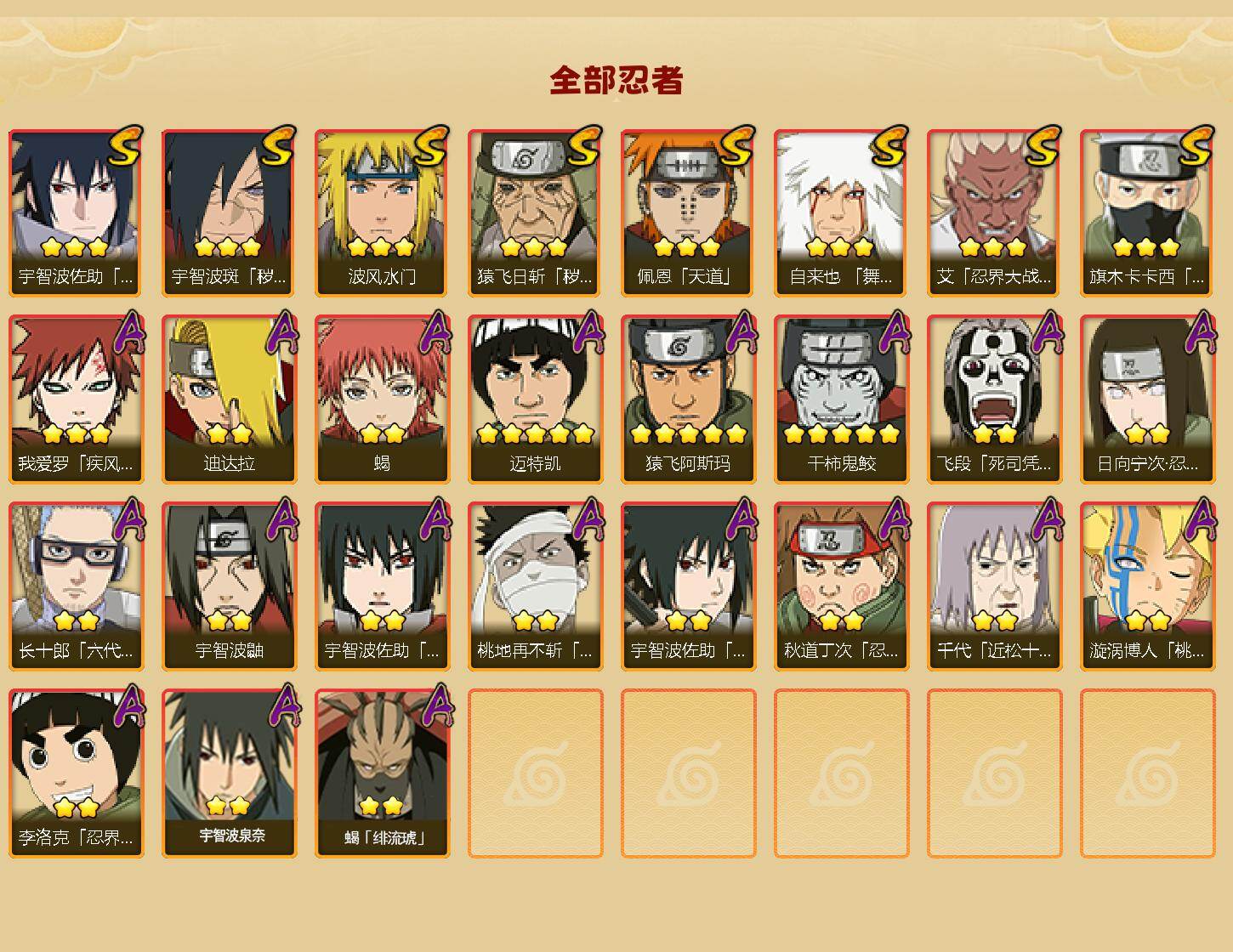This screenshot has width=1233, height=952.
Task: Click the A-rank badge on 迪达拉
Action: (282, 332)
